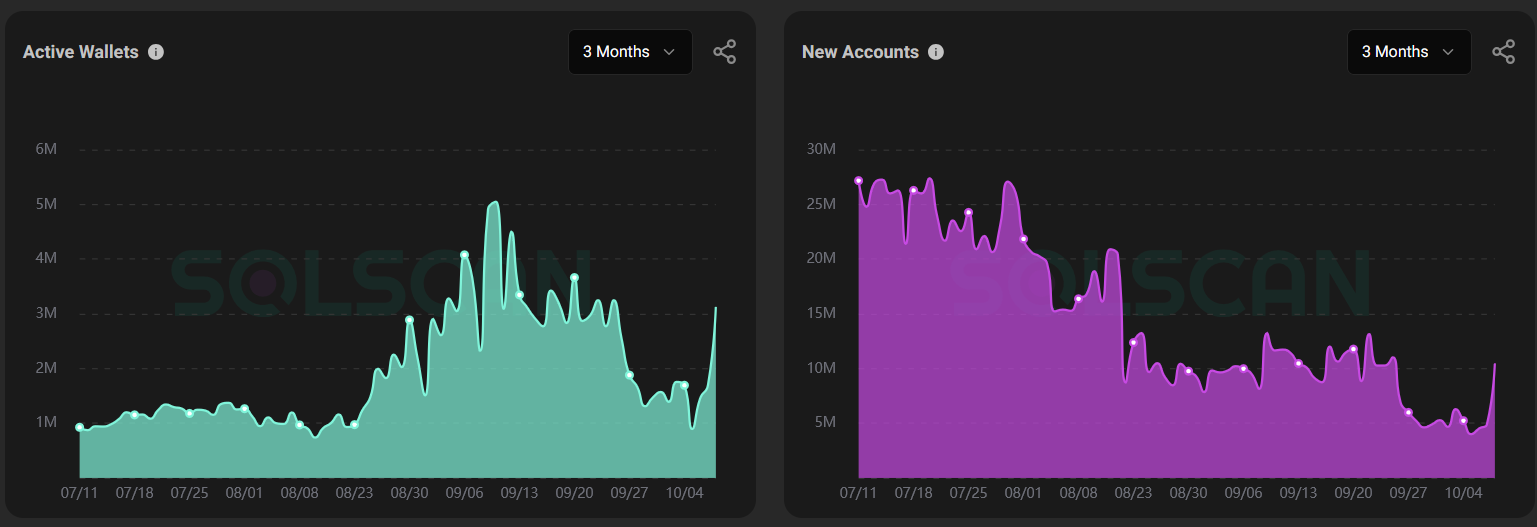
Task: Click the 07/11 data point on Active Wallets
Action: (x=80, y=427)
